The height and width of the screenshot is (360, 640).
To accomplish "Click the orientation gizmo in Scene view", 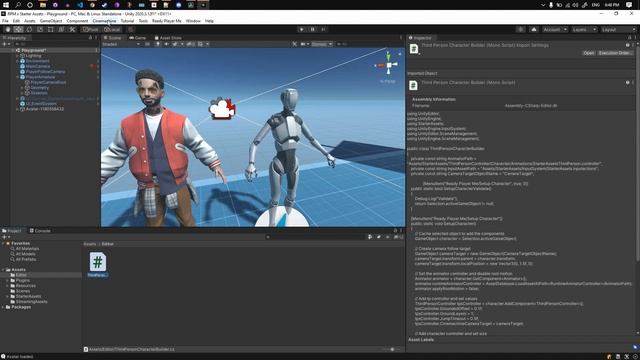I will pyautogui.click(x=388, y=65).
